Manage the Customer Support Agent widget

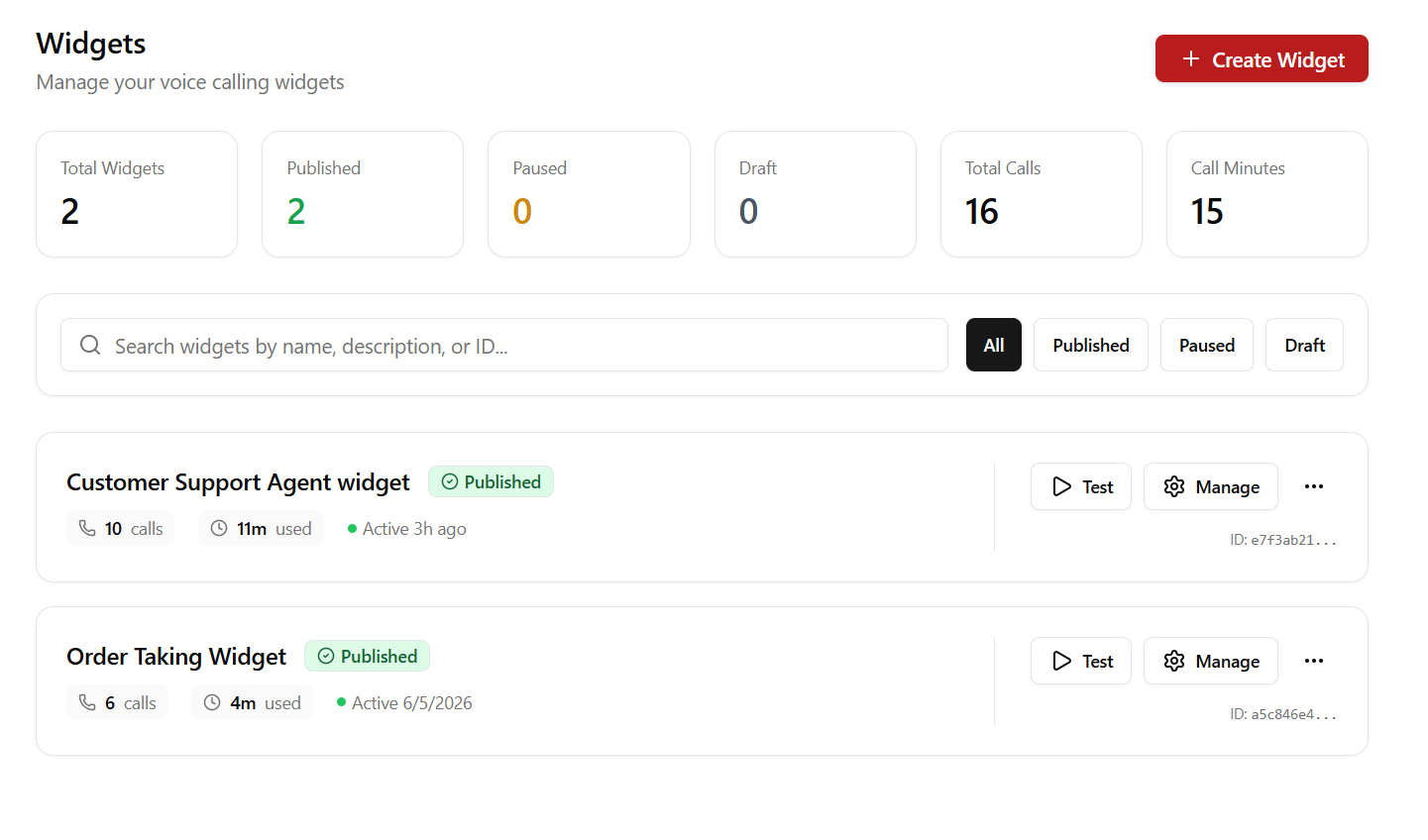click(1211, 486)
